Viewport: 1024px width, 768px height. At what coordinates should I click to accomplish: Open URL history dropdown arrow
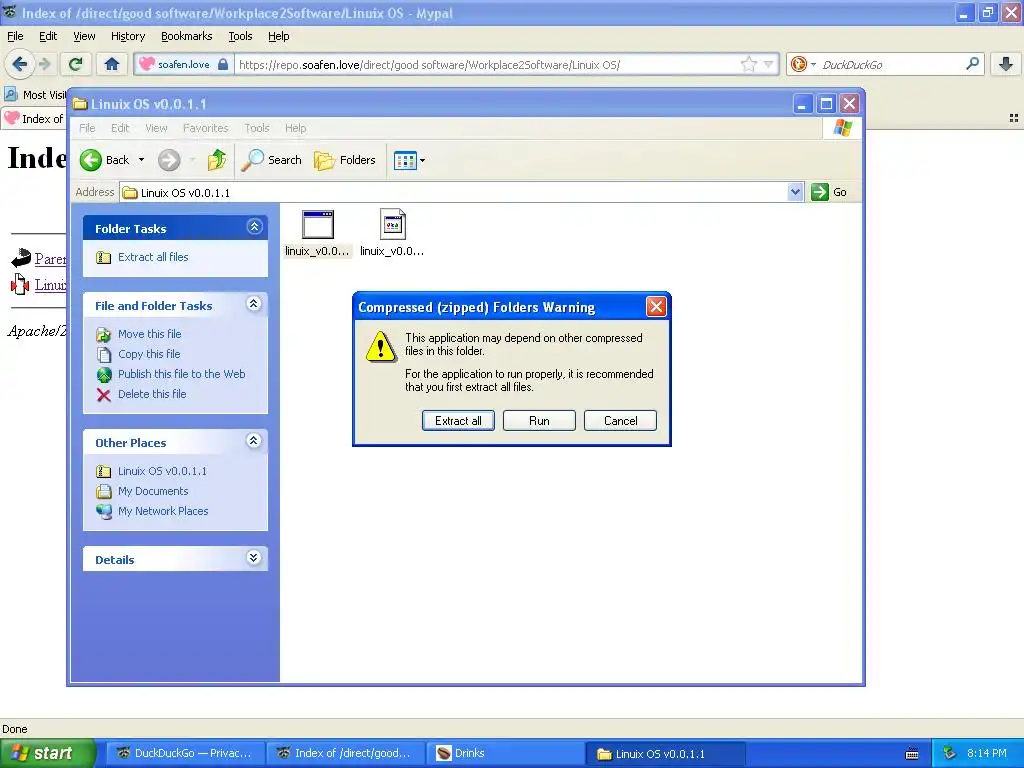pos(769,64)
